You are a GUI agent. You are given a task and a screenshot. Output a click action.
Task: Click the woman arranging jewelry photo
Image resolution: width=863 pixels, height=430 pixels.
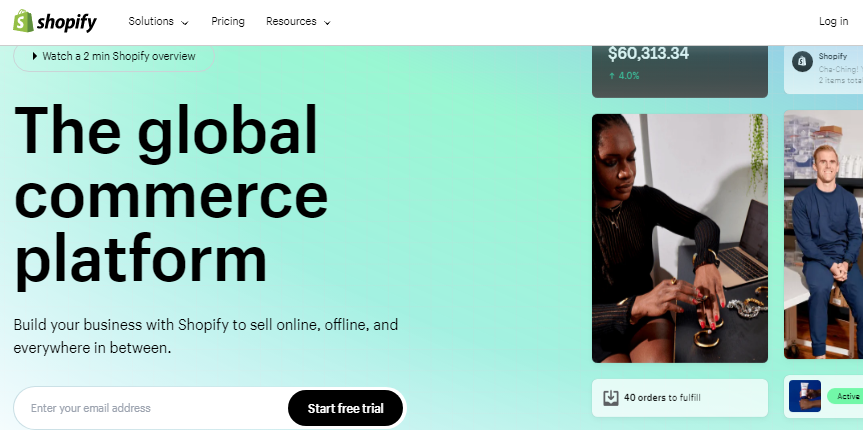(x=680, y=238)
